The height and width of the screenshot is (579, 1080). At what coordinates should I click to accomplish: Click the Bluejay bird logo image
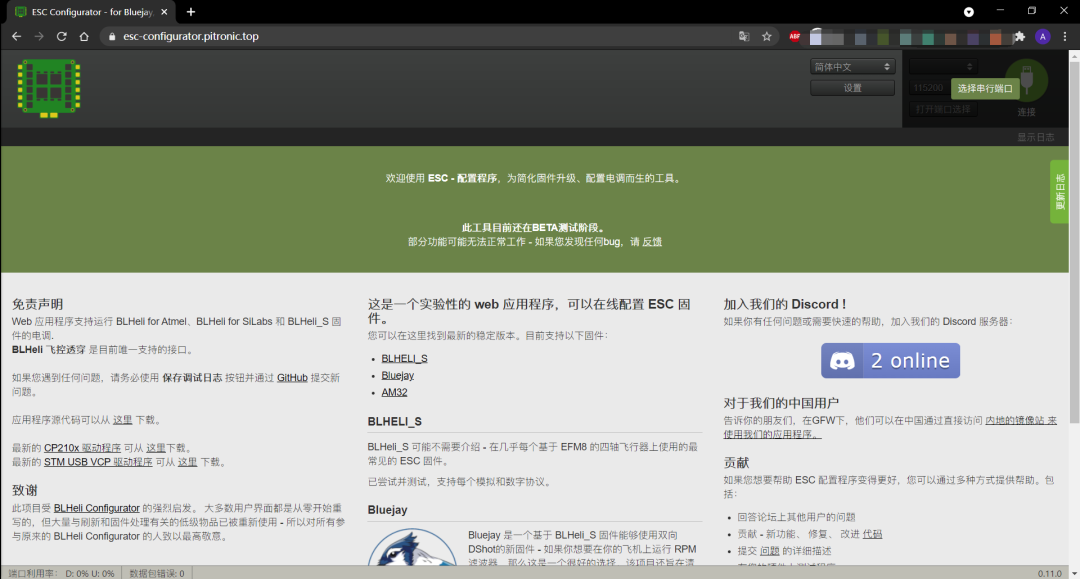point(412,547)
